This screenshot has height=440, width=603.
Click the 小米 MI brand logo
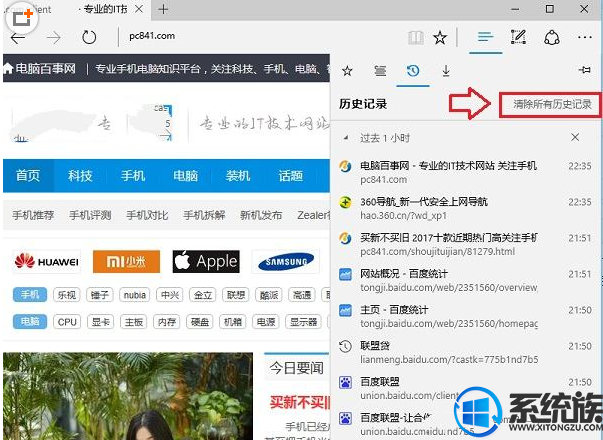click(126, 262)
